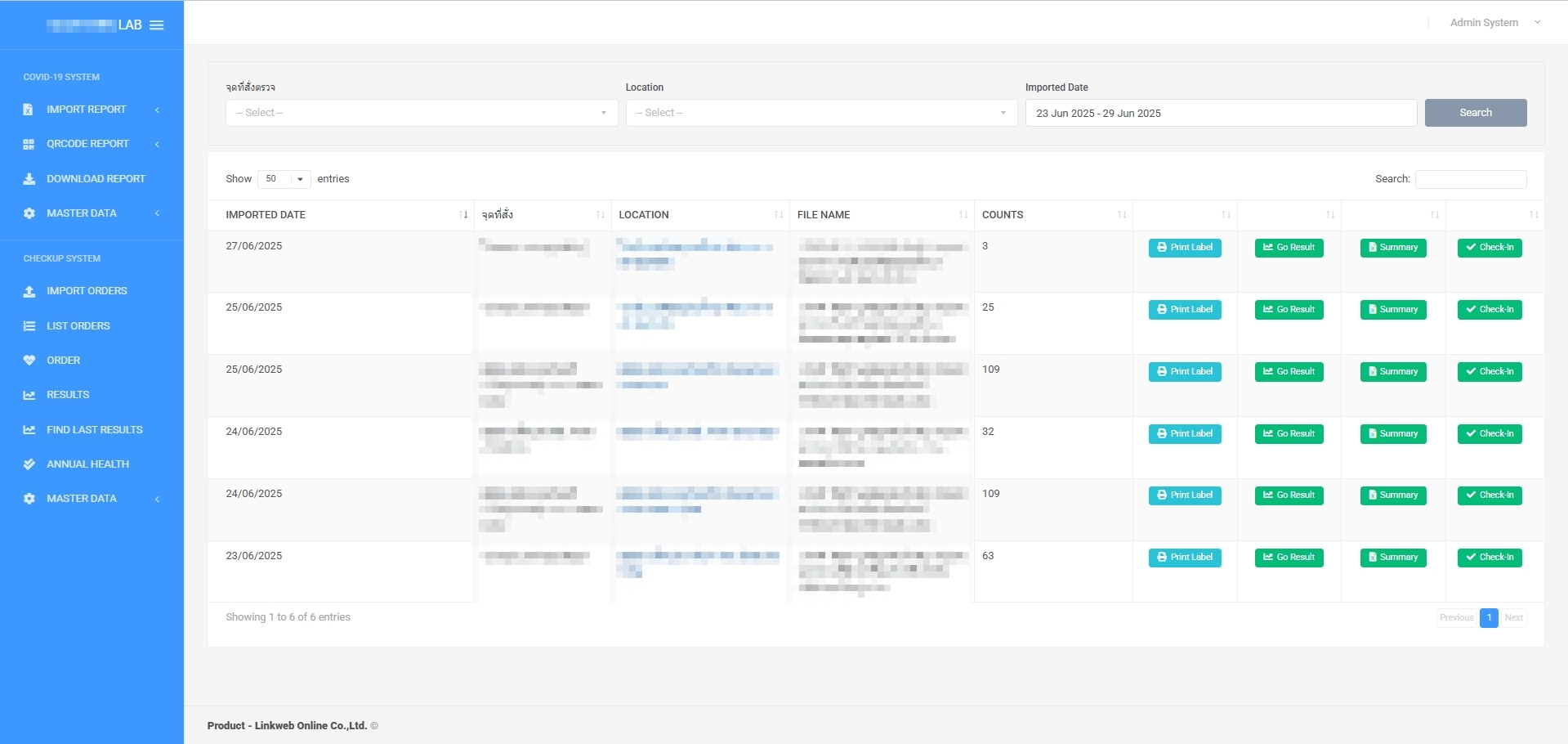Click Print Label for the 27/06/2025 entry
1568x744 pixels.
coord(1185,247)
